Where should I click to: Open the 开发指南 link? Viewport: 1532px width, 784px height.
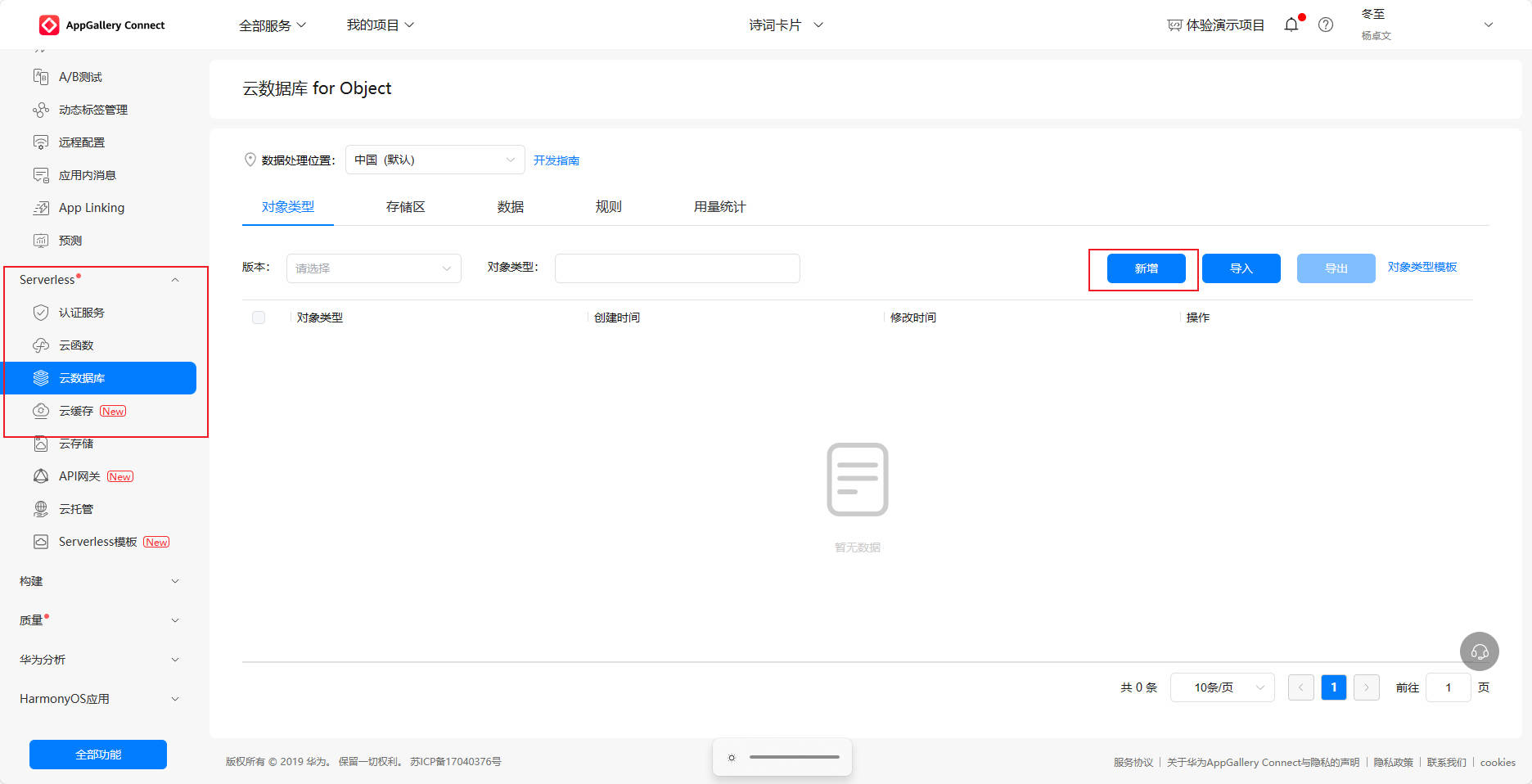pyautogui.click(x=556, y=160)
